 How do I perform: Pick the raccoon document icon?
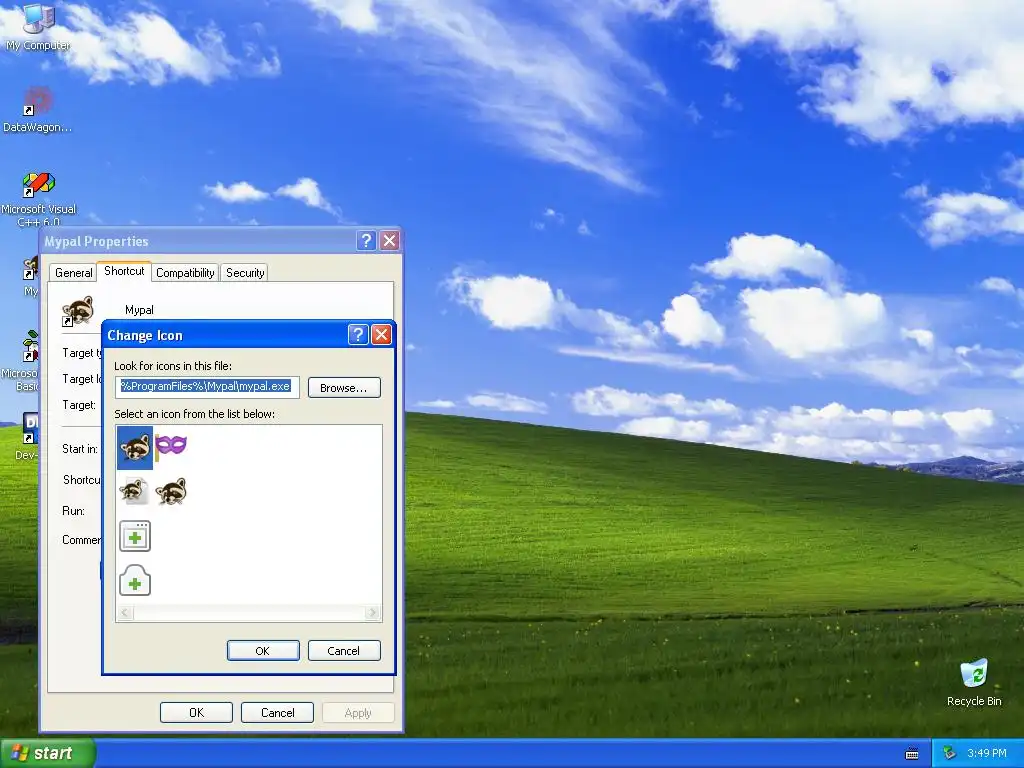[135, 492]
